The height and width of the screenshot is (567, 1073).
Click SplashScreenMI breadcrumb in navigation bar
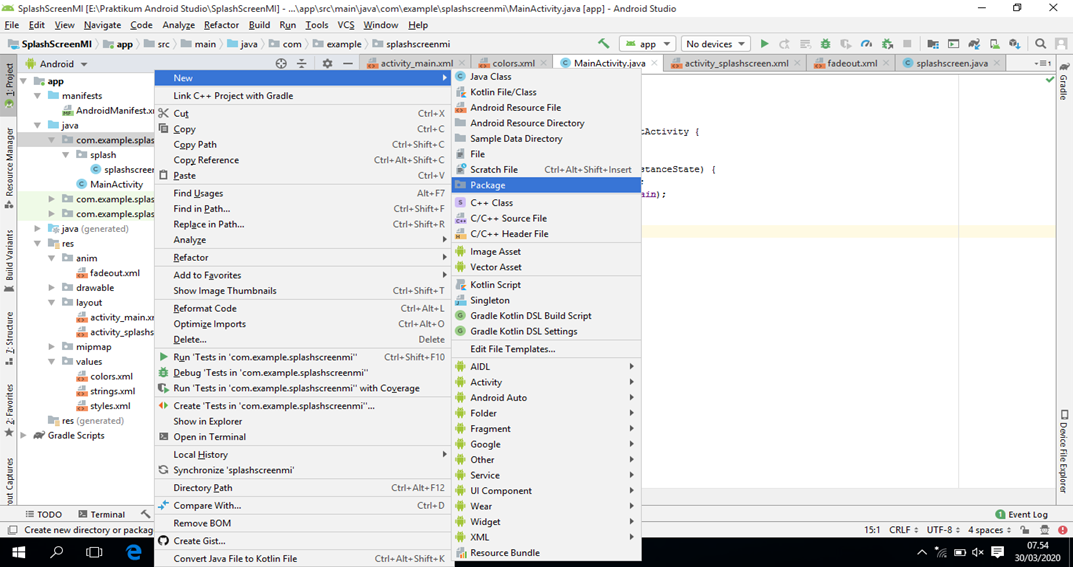pyautogui.click(x=52, y=44)
